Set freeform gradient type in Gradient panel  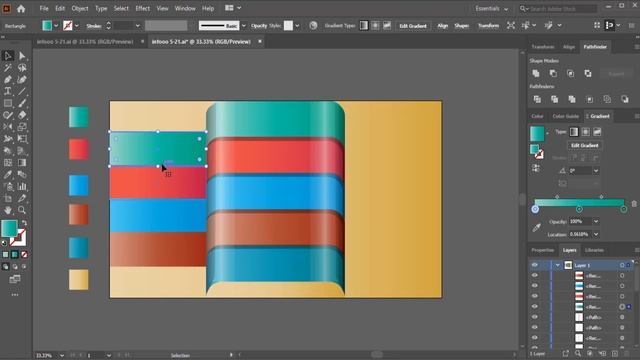coord(597,132)
